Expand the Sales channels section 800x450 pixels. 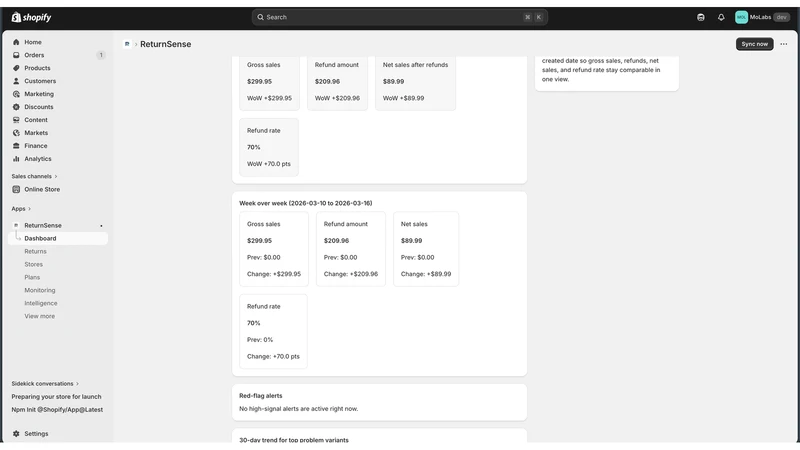34,177
